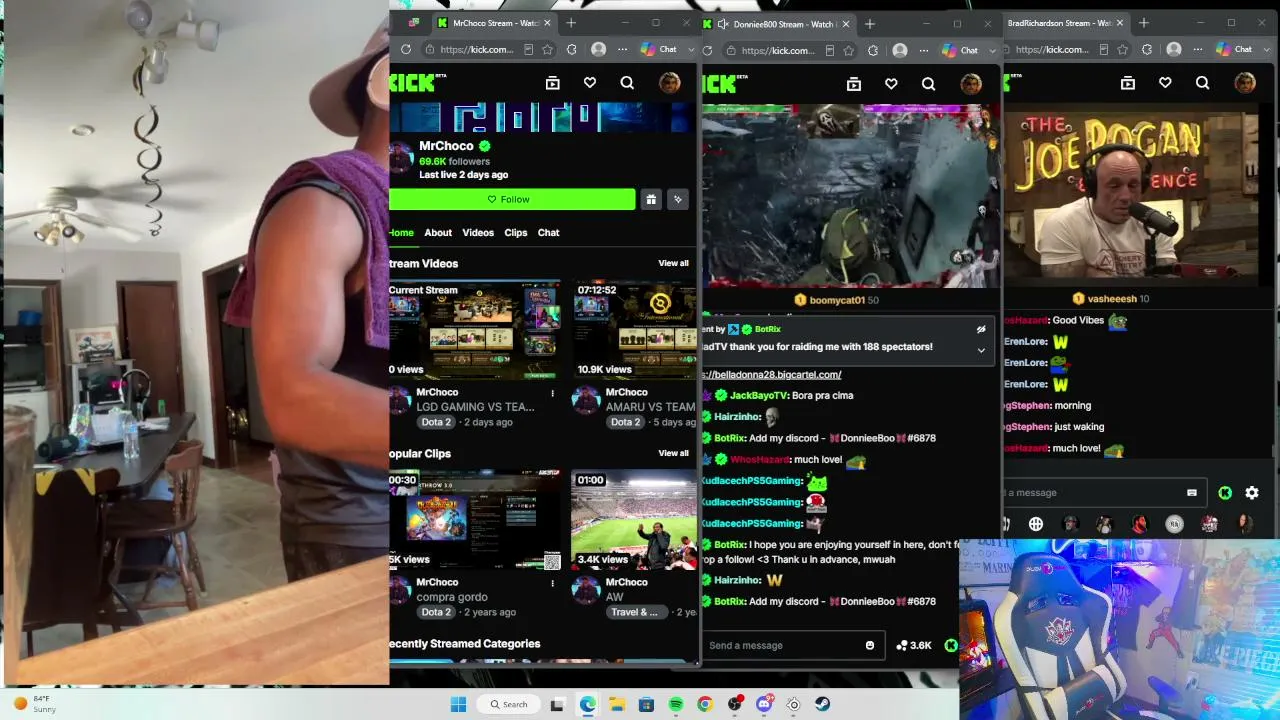The width and height of the screenshot is (1280, 720).
Task: Open Steam from the taskbar
Action: [823, 704]
